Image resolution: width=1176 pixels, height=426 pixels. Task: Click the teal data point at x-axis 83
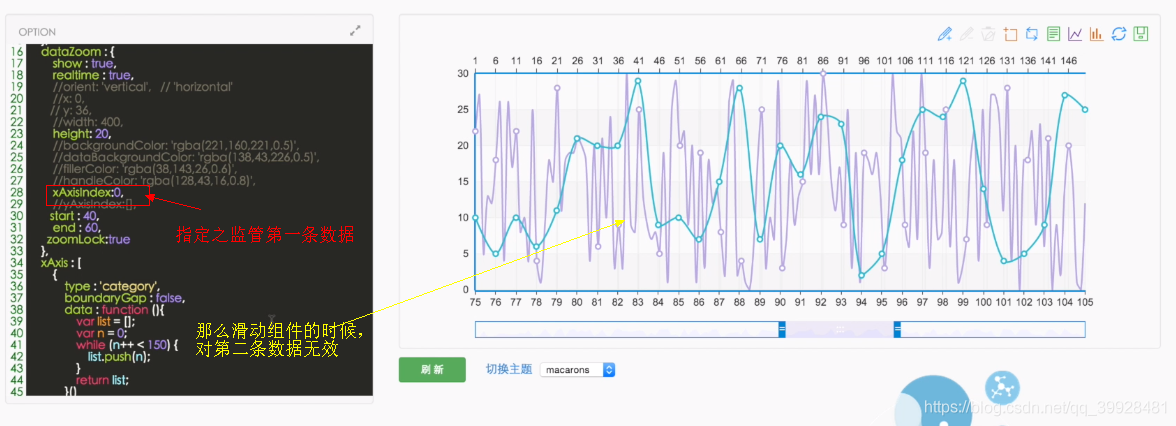638,81
